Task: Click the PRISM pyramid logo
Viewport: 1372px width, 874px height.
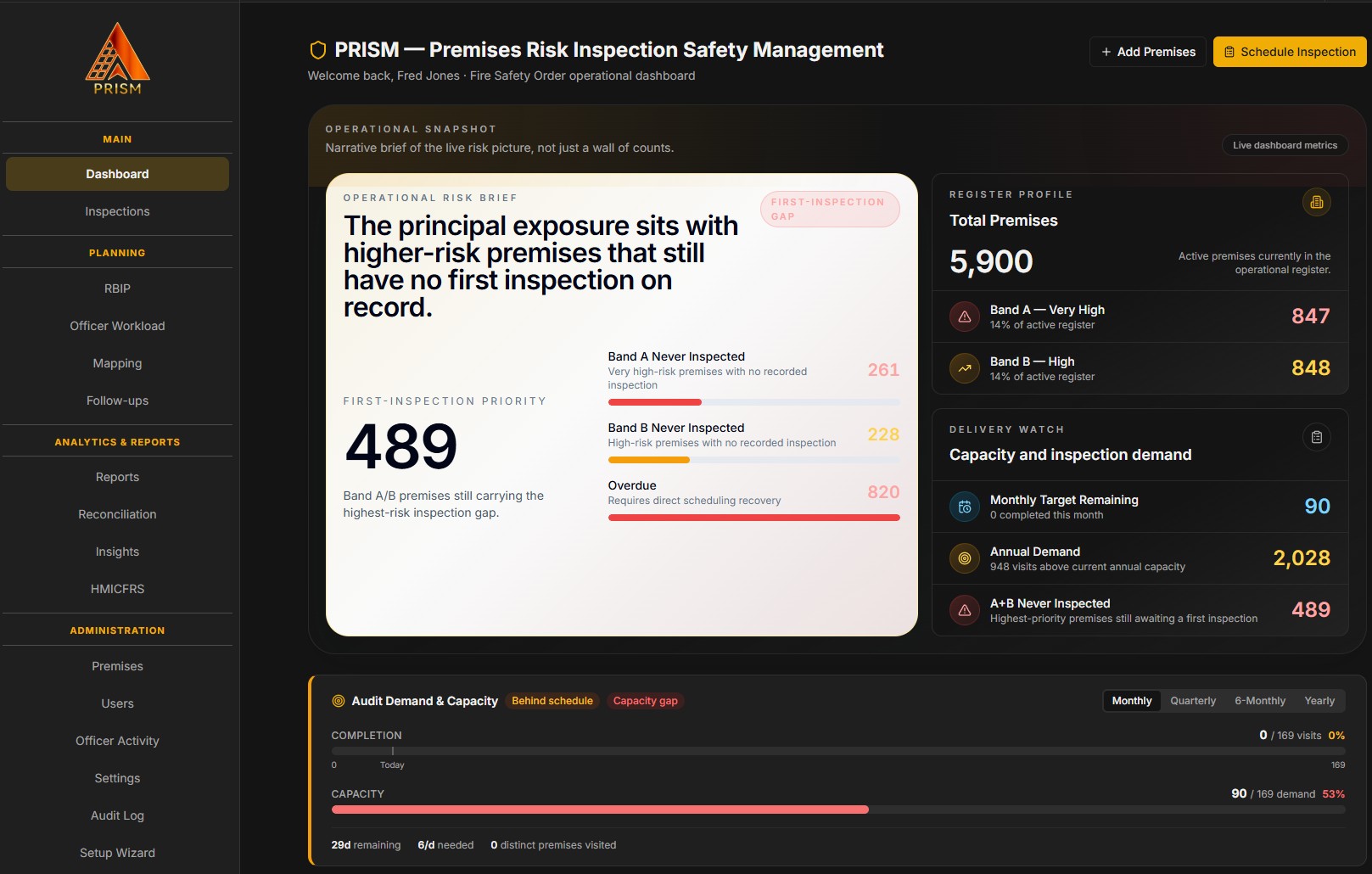Action: (x=118, y=58)
